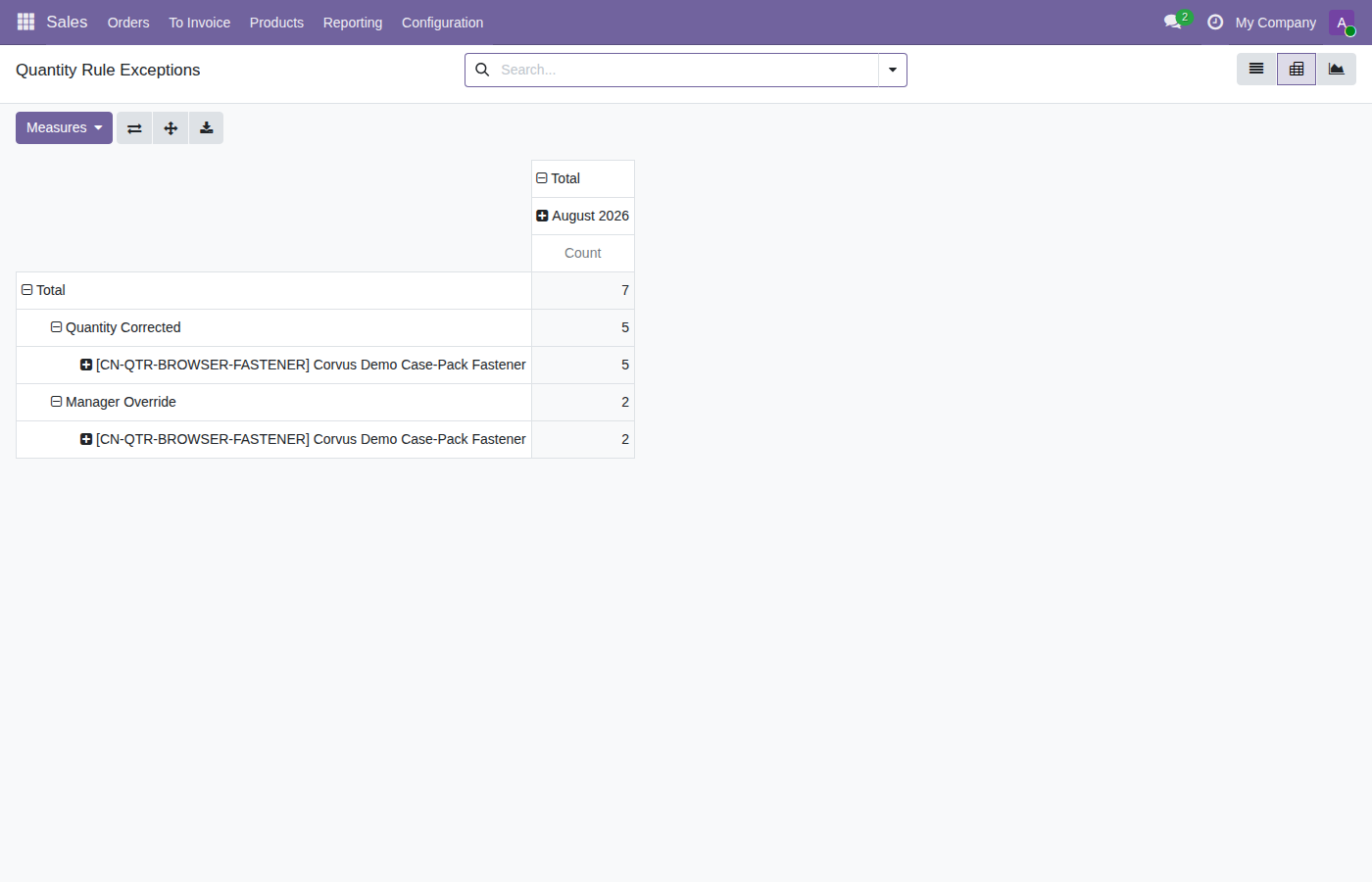1372x882 pixels.
Task: Open the apps grid menu icon
Action: click(26, 22)
